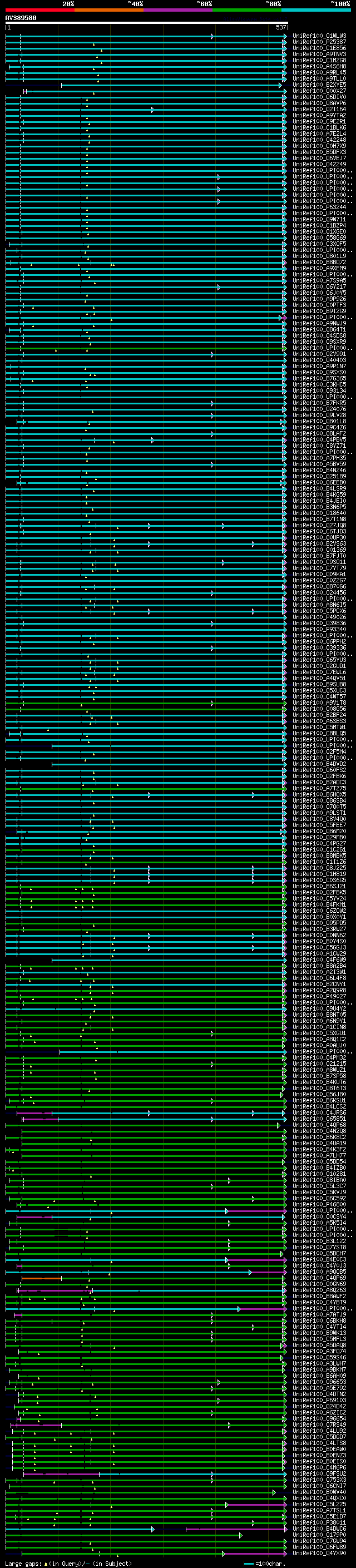
Task: Open hit UniRef100_B4FKM1
Action: coord(319,905)
